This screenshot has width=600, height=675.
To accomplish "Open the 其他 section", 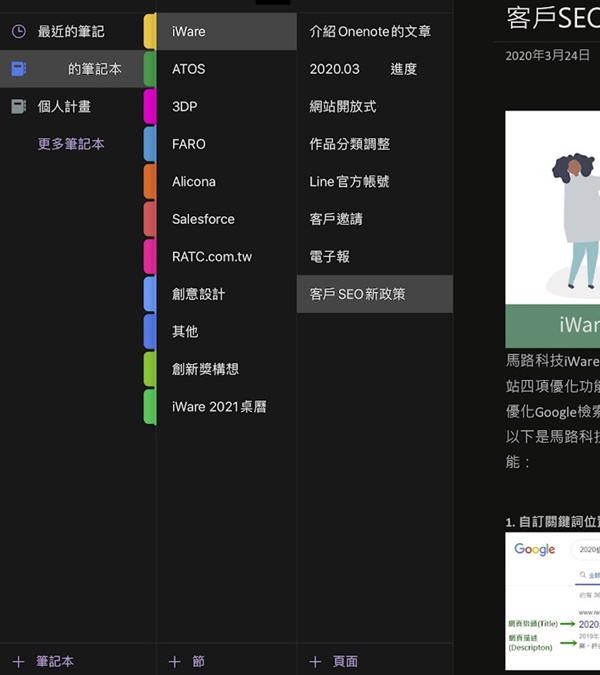I will tap(226, 331).
